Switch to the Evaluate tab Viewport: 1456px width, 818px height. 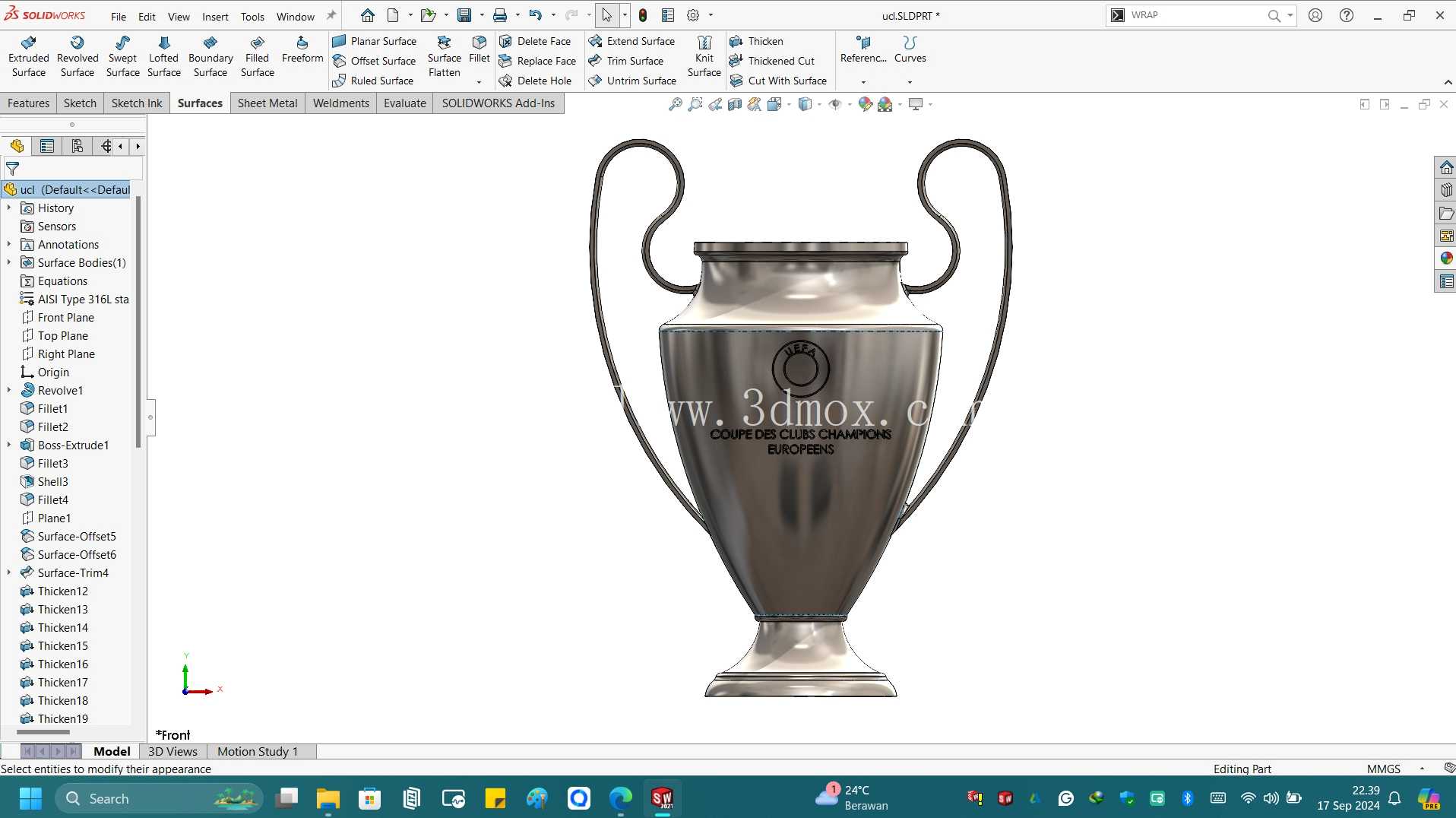click(404, 103)
